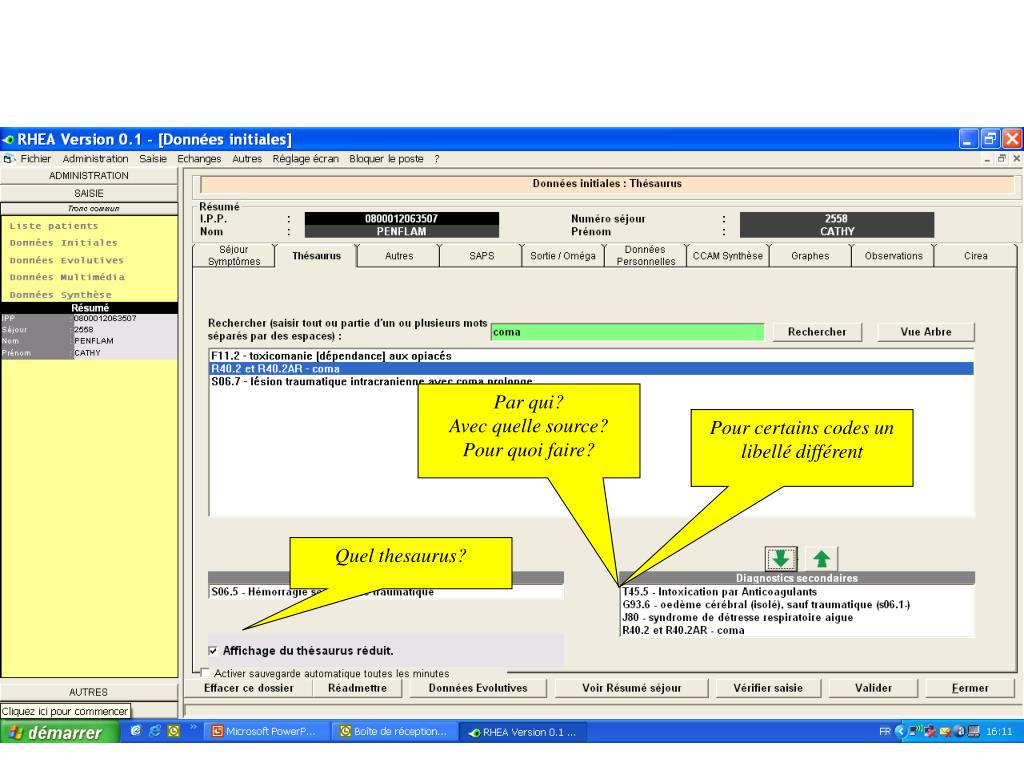Select R40.2 coma in Diagnostics secondaires
The image size is (1024, 768).
[x=797, y=630]
